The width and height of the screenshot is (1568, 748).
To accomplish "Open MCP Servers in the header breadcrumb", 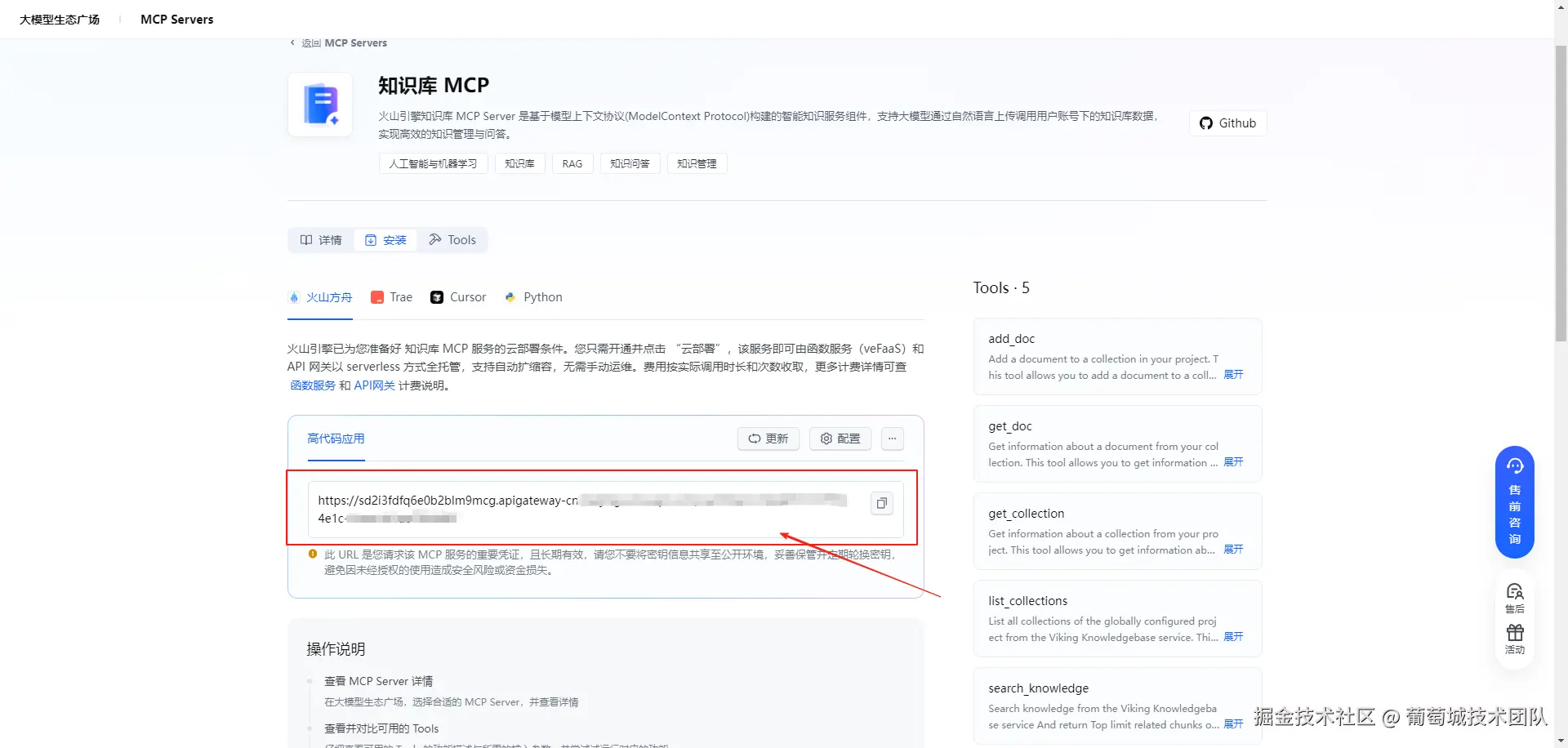I will pyautogui.click(x=176, y=20).
